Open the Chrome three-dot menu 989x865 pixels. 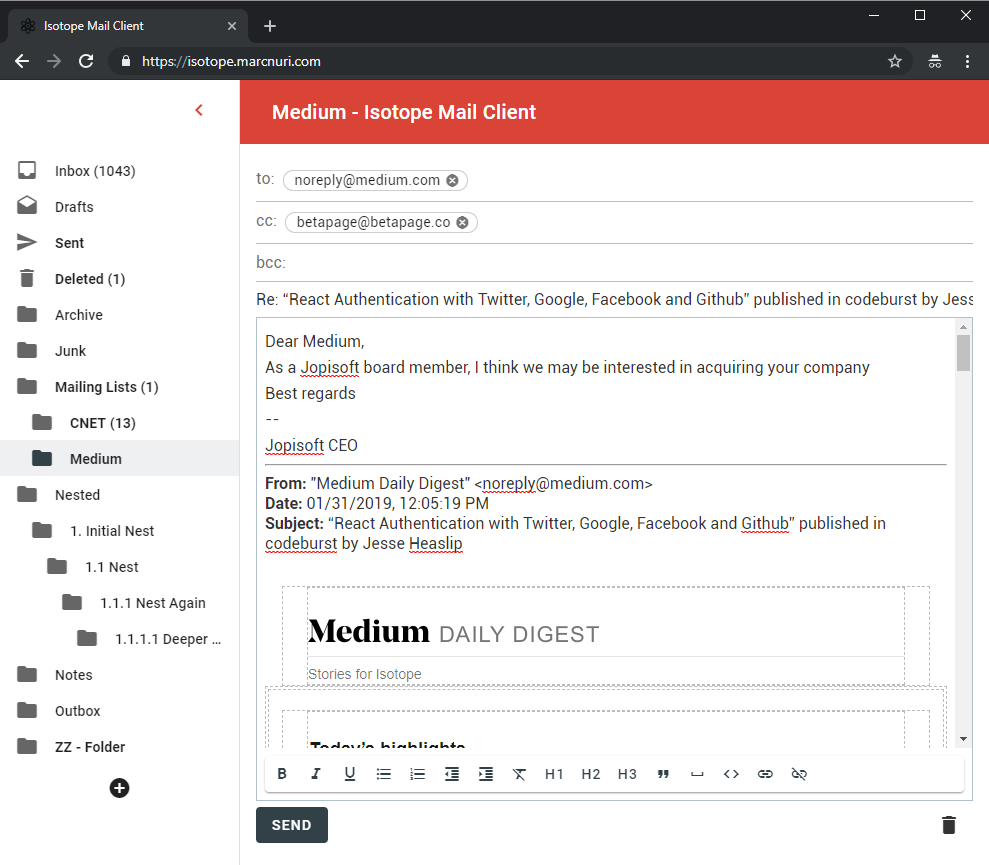point(967,61)
